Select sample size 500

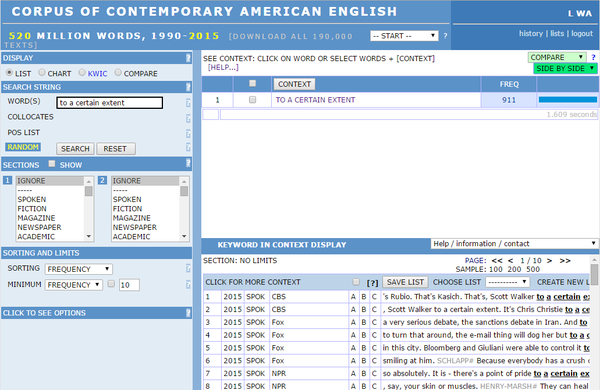pyautogui.click(x=533, y=269)
